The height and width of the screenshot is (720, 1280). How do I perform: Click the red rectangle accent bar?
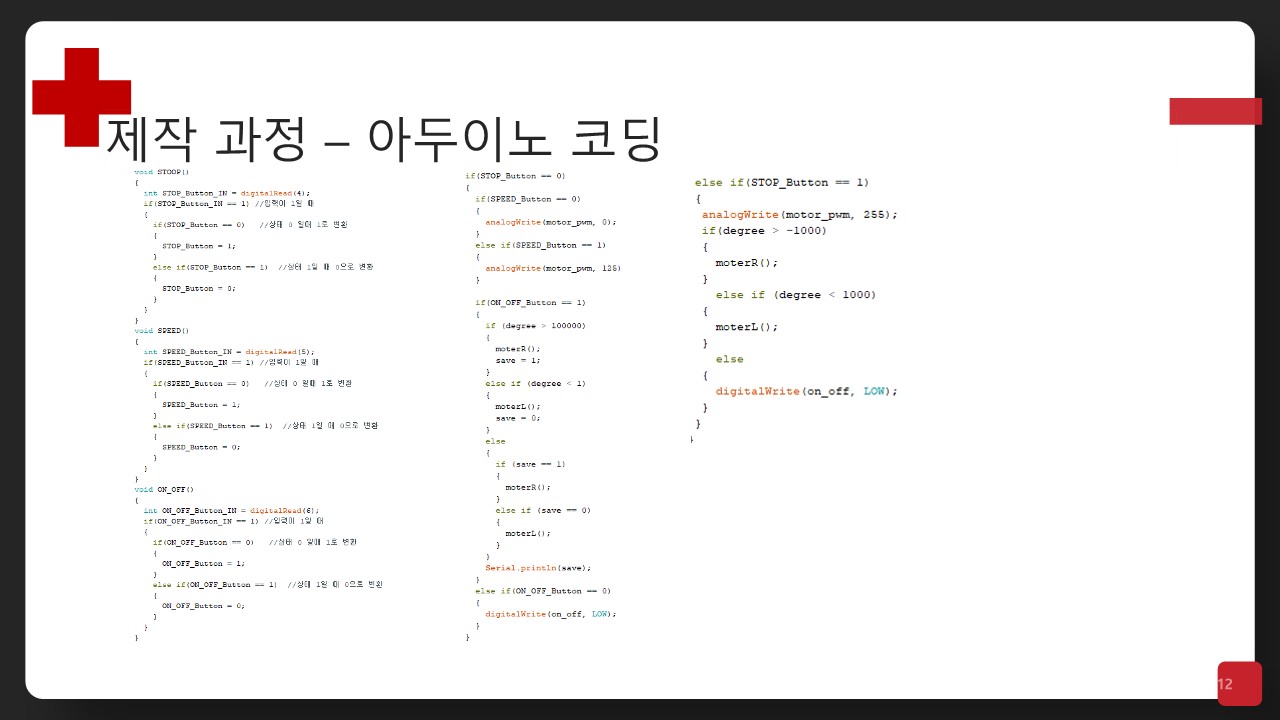click(1215, 111)
